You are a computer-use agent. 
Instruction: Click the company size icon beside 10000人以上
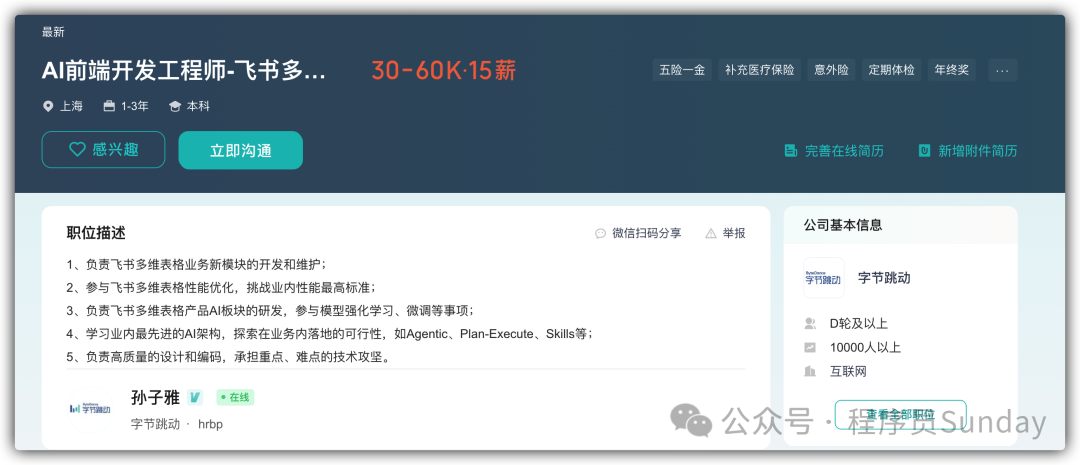(810, 348)
